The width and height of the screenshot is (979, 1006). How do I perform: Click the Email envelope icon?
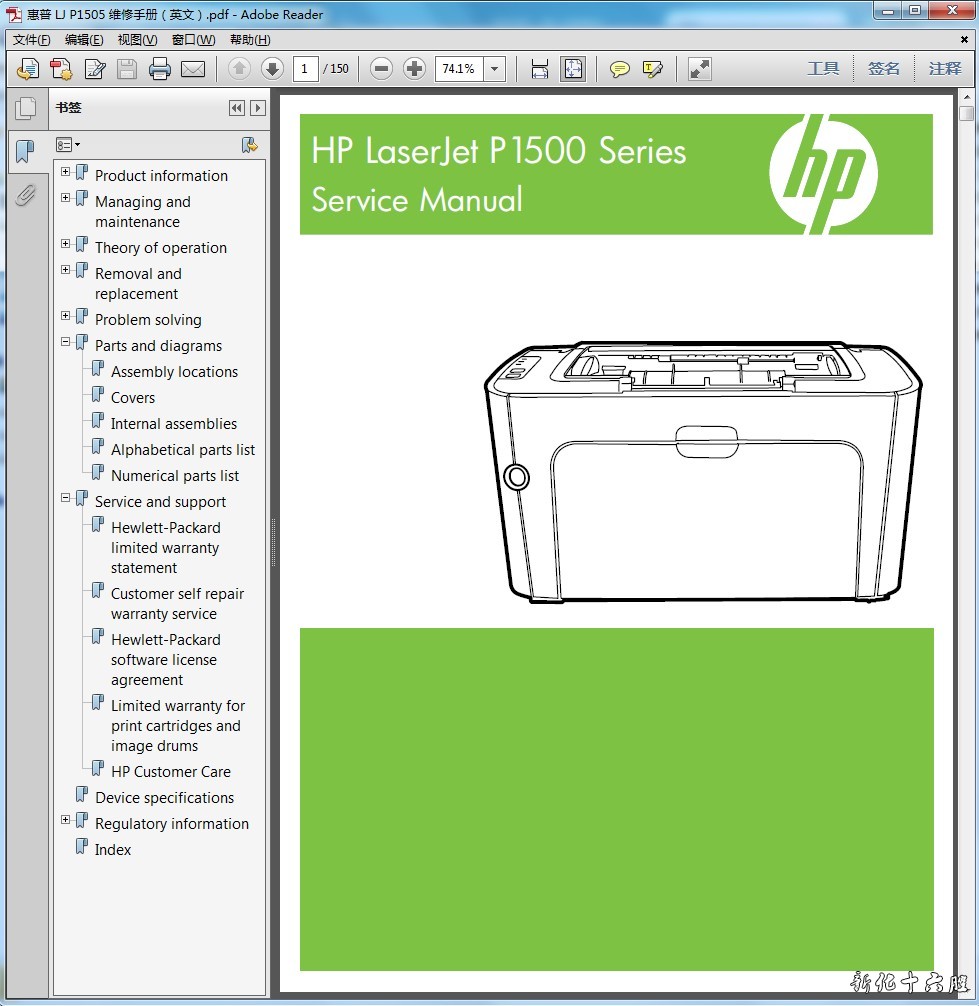pos(193,69)
